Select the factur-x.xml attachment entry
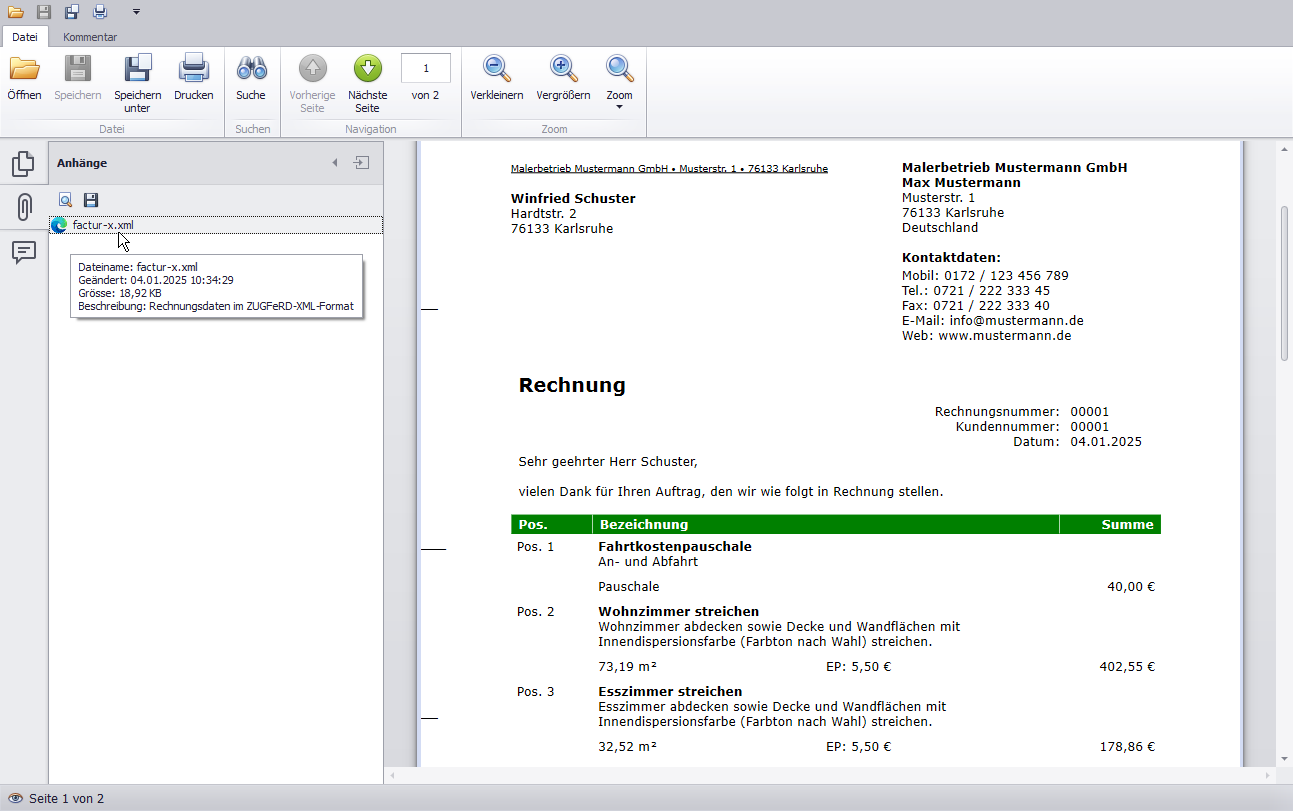Image resolution: width=1293 pixels, height=811 pixels. coord(103,225)
